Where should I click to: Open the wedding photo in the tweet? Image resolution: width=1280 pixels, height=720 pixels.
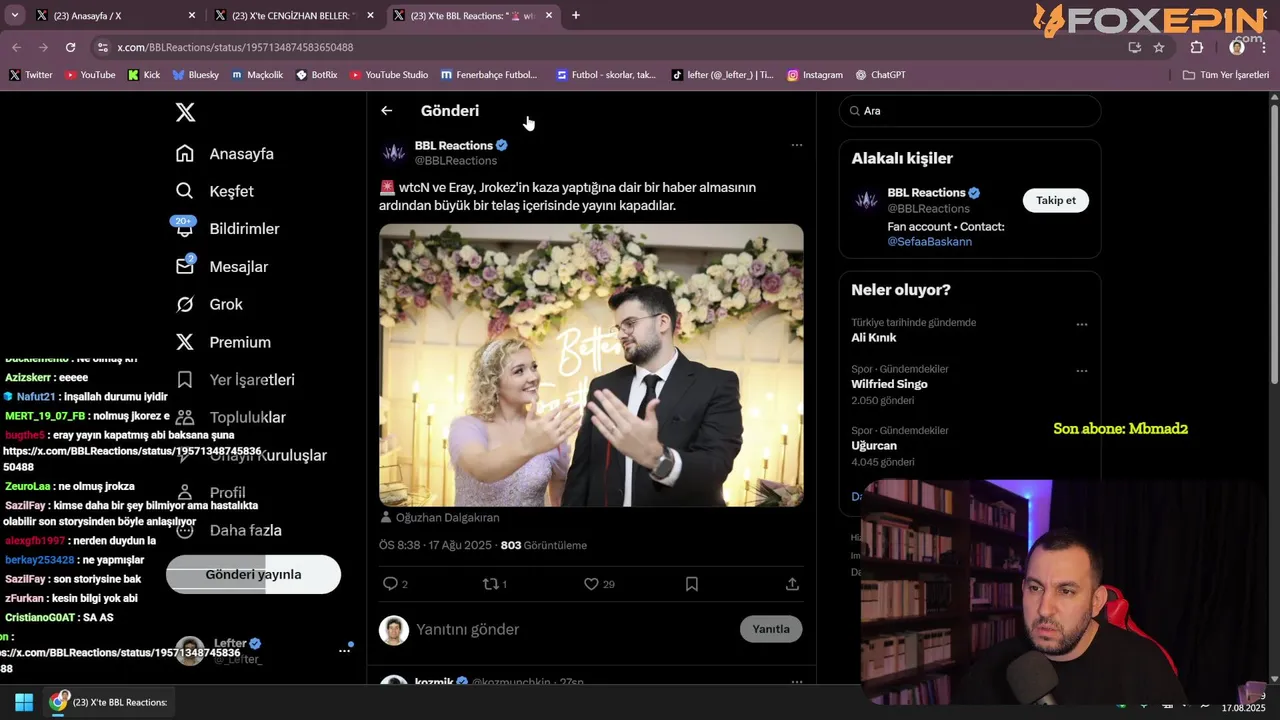(x=591, y=365)
